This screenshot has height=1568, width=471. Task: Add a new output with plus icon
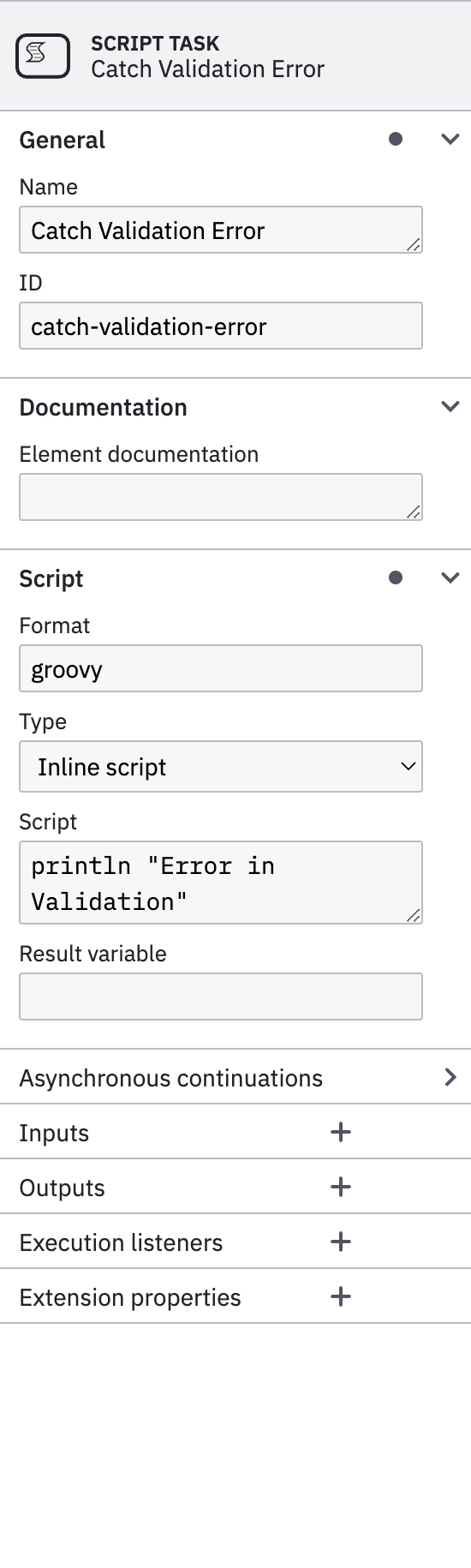click(341, 1187)
